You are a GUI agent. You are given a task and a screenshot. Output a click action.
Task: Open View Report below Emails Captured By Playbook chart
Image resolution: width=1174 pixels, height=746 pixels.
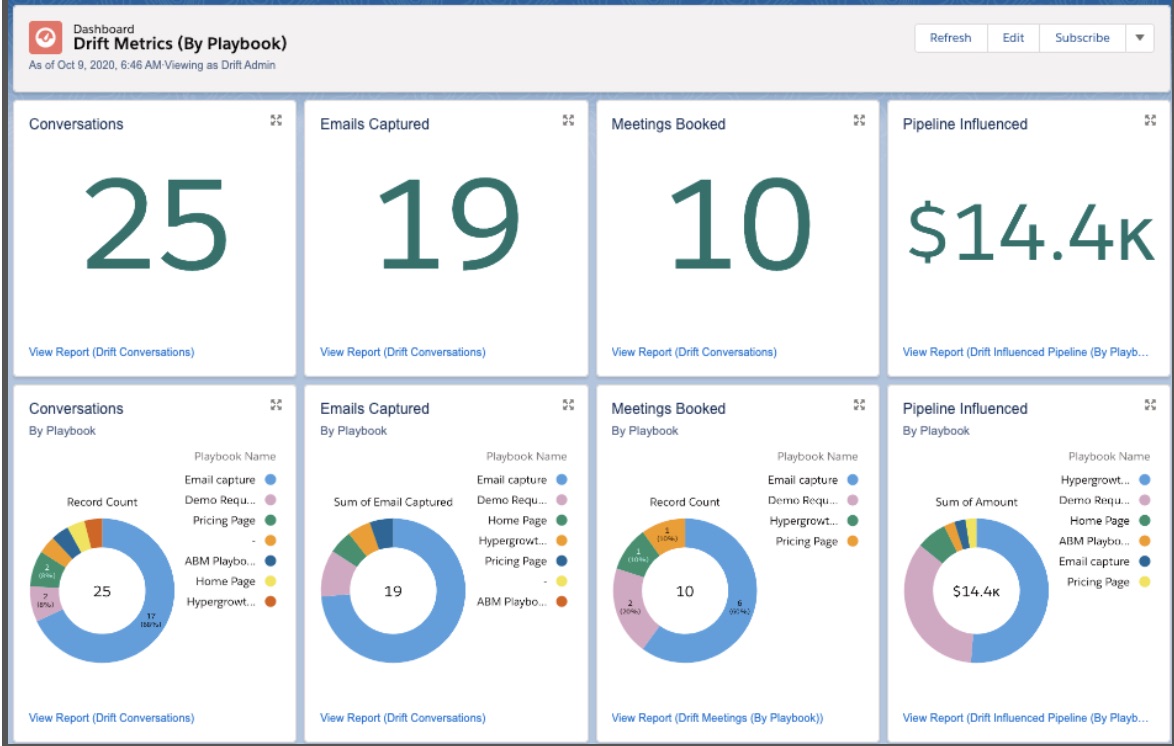click(x=403, y=718)
